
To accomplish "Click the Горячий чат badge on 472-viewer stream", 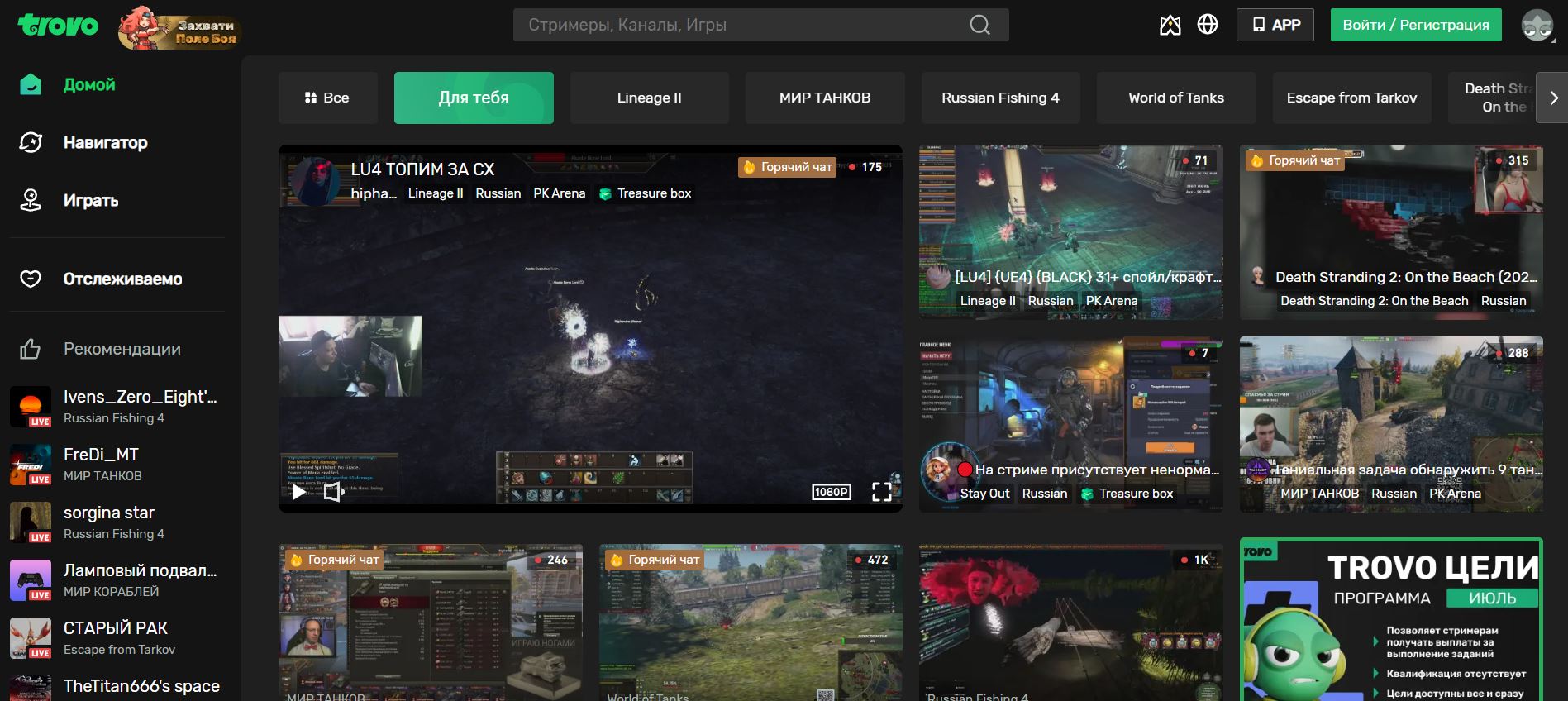I will [654, 560].
